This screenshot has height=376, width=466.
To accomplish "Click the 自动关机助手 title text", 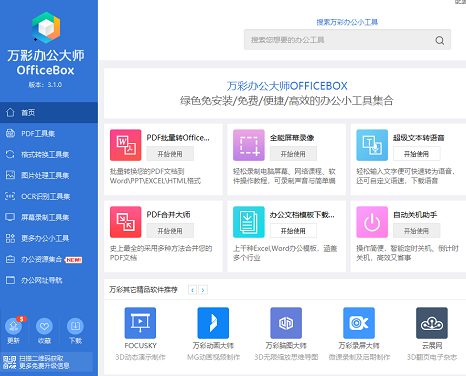I will (x=415, y=215).
